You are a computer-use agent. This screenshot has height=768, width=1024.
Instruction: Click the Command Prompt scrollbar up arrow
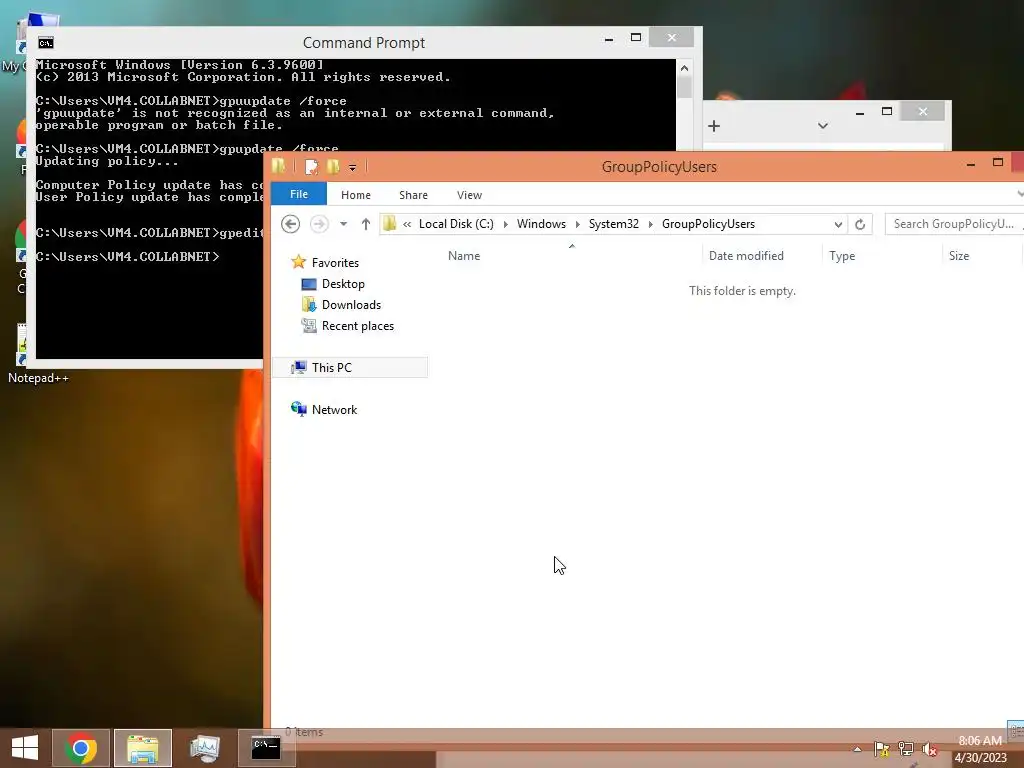coord(684,68)
